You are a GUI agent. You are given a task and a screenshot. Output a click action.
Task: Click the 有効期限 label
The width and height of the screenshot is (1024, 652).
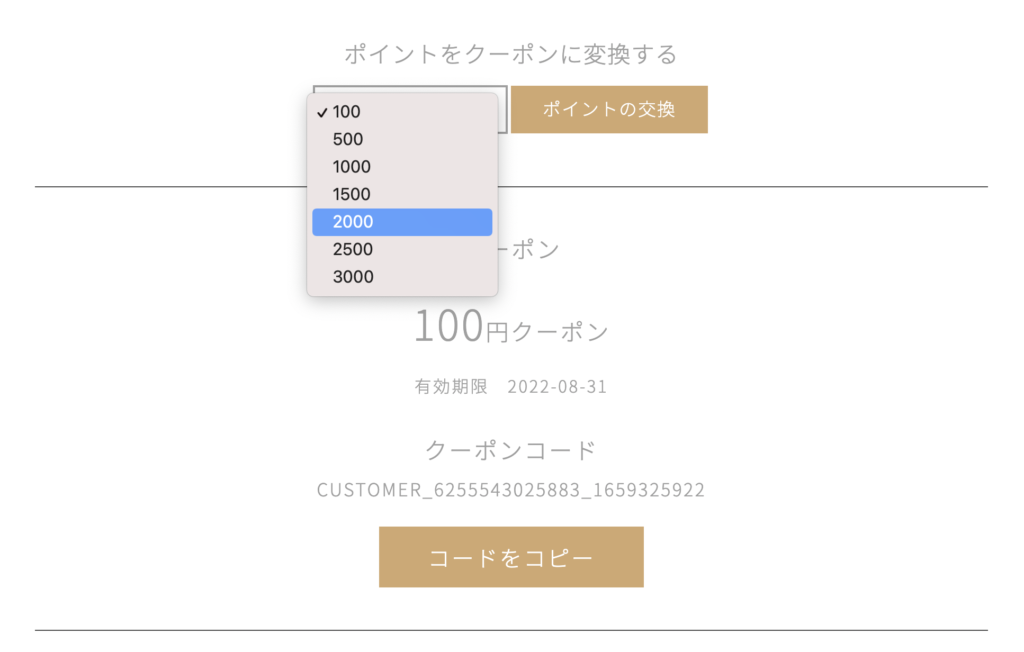coord(451,387)
